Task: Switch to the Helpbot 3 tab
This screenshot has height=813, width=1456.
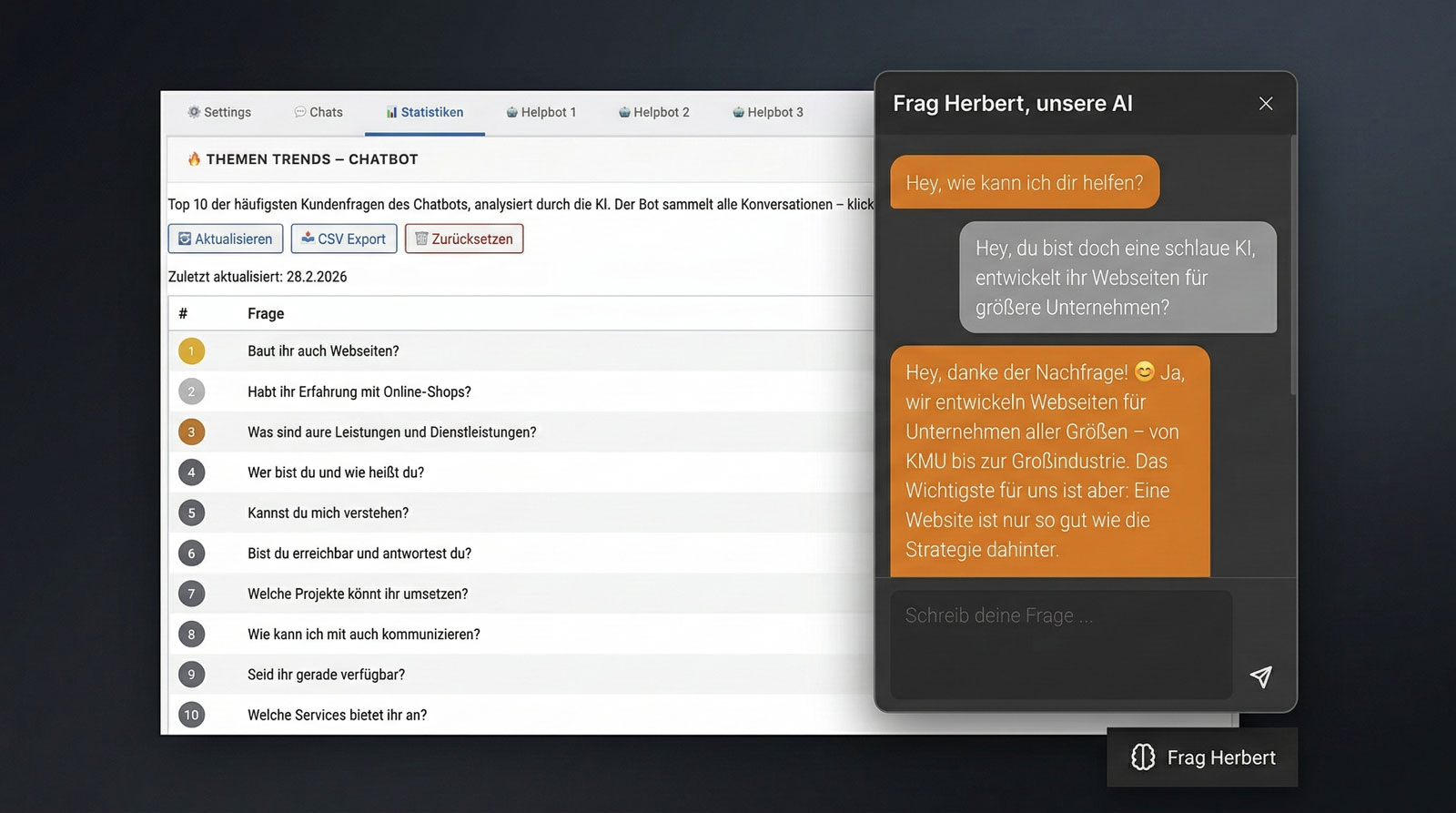Action: pyautogui.click(x=768, y=112)
